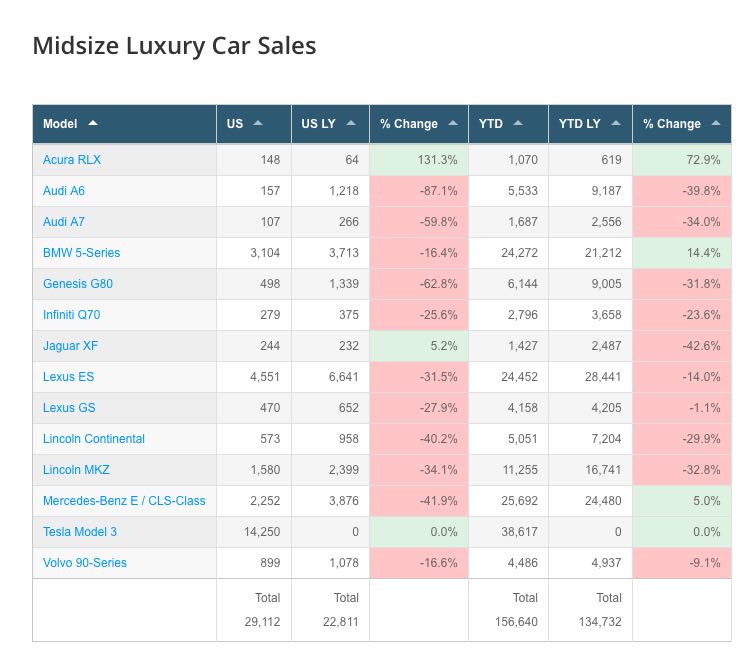Click the Midsize Luxury Car Sales heading
Screen dimensions: 746x663
[x=174, y=46]
